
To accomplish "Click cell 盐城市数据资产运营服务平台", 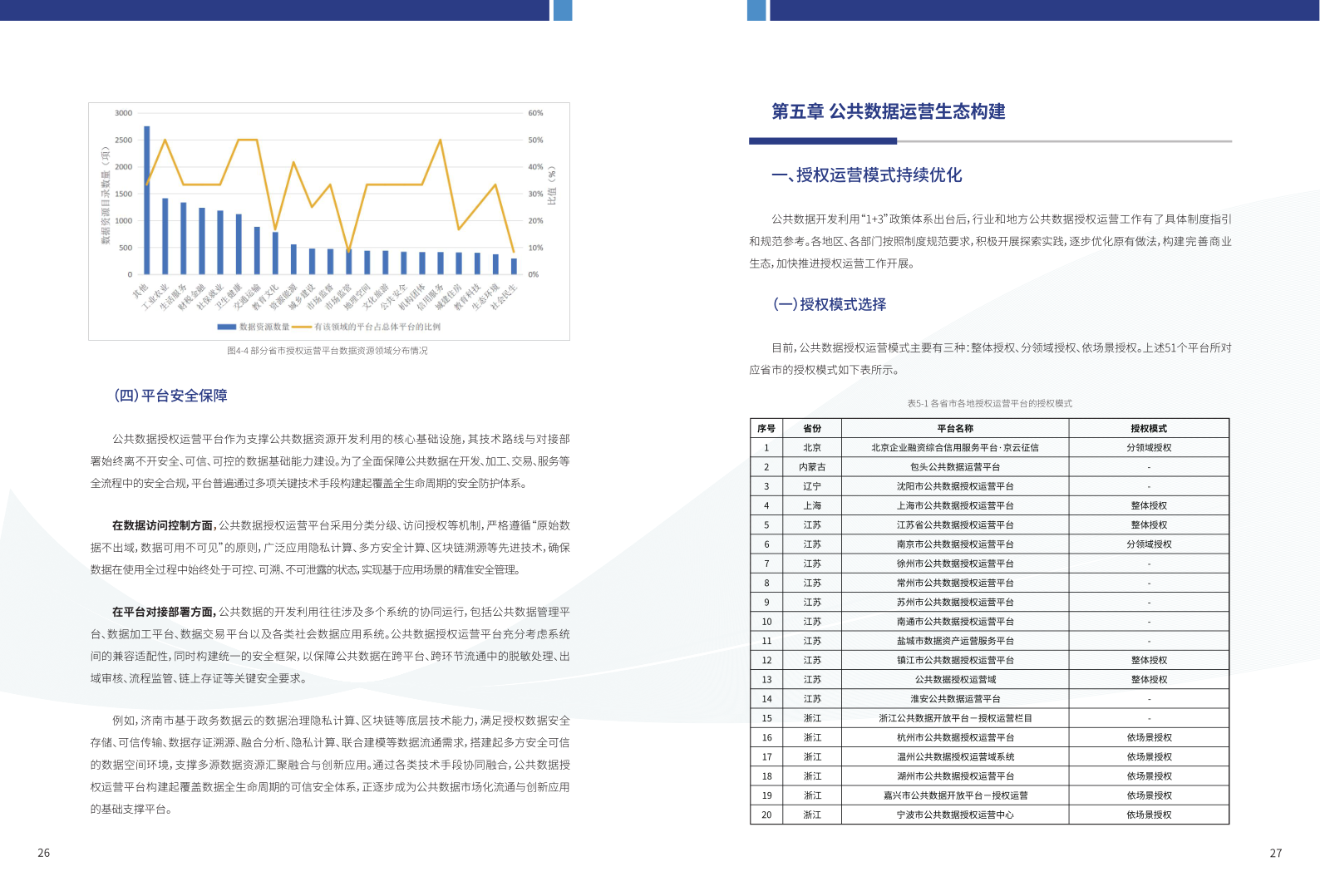I will (955, 641).
